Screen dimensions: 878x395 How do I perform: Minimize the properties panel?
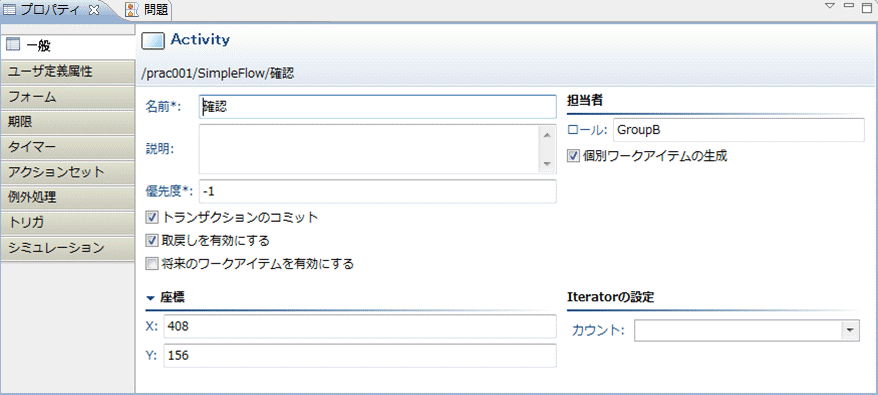click(x=848, y=5)
